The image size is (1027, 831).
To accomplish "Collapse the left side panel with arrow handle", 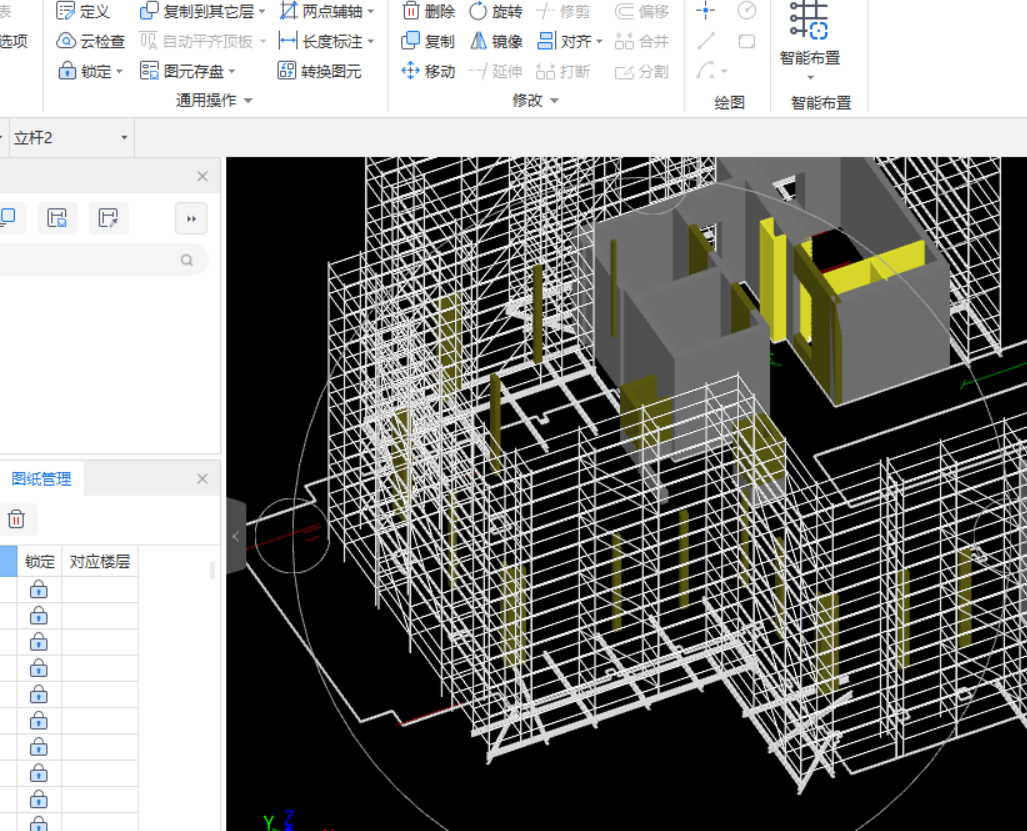I will pyautogui.click(x=236, y=536).
